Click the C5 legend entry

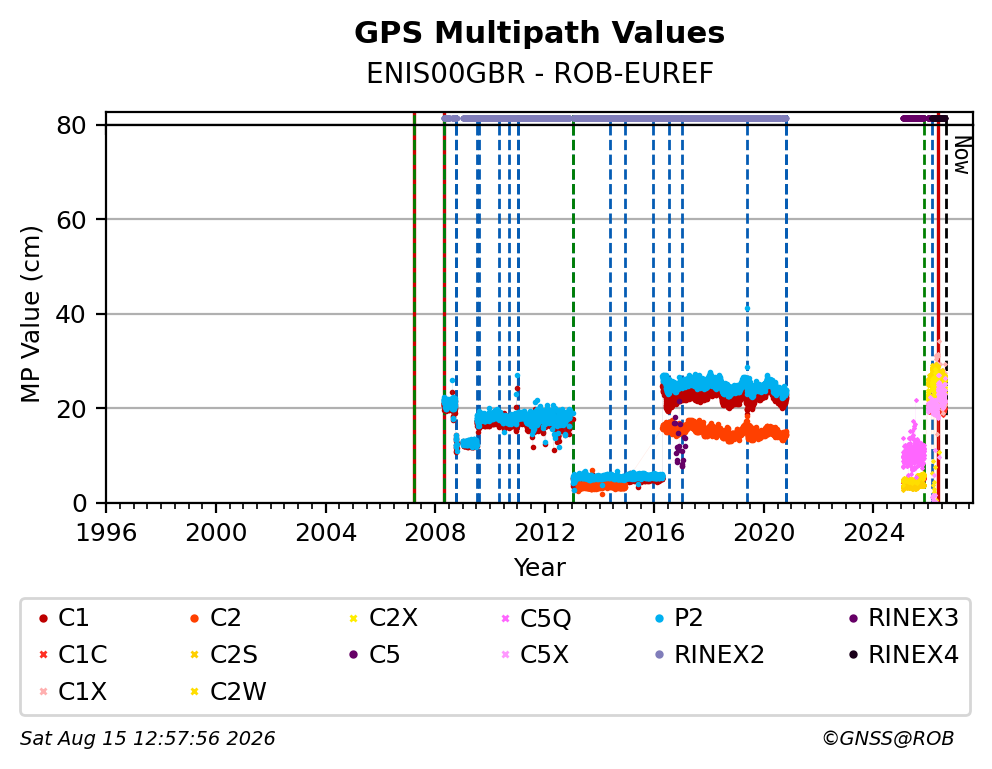click(375, 655)
